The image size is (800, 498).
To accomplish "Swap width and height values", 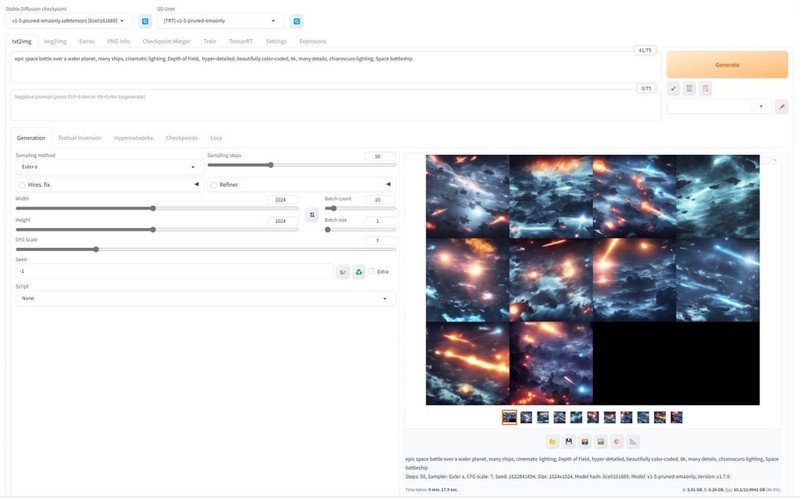I will pyautogui.click(x=312, y=215).
